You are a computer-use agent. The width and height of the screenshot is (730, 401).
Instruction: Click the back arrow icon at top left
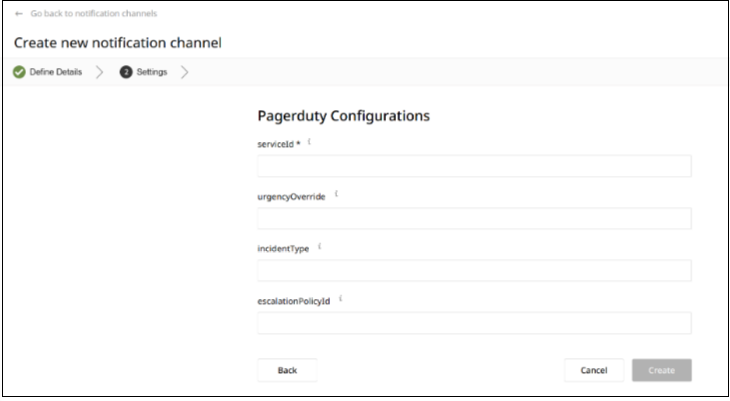[x=19, y=13]
